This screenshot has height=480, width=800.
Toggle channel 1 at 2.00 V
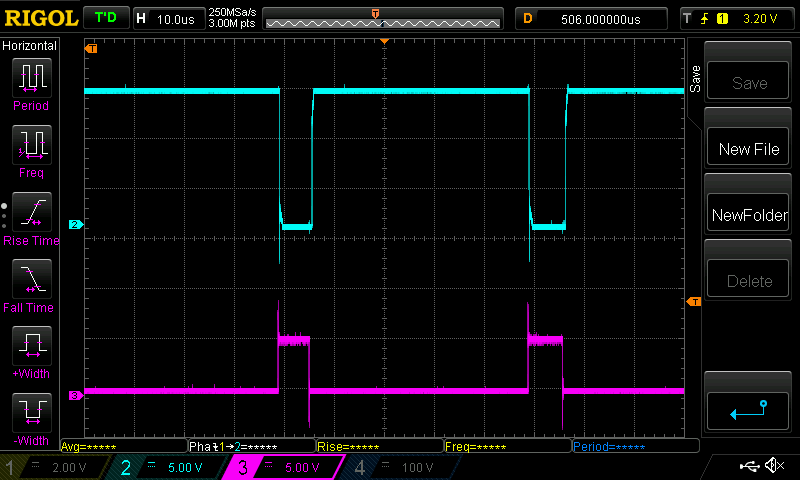click(x=55, y=467)
